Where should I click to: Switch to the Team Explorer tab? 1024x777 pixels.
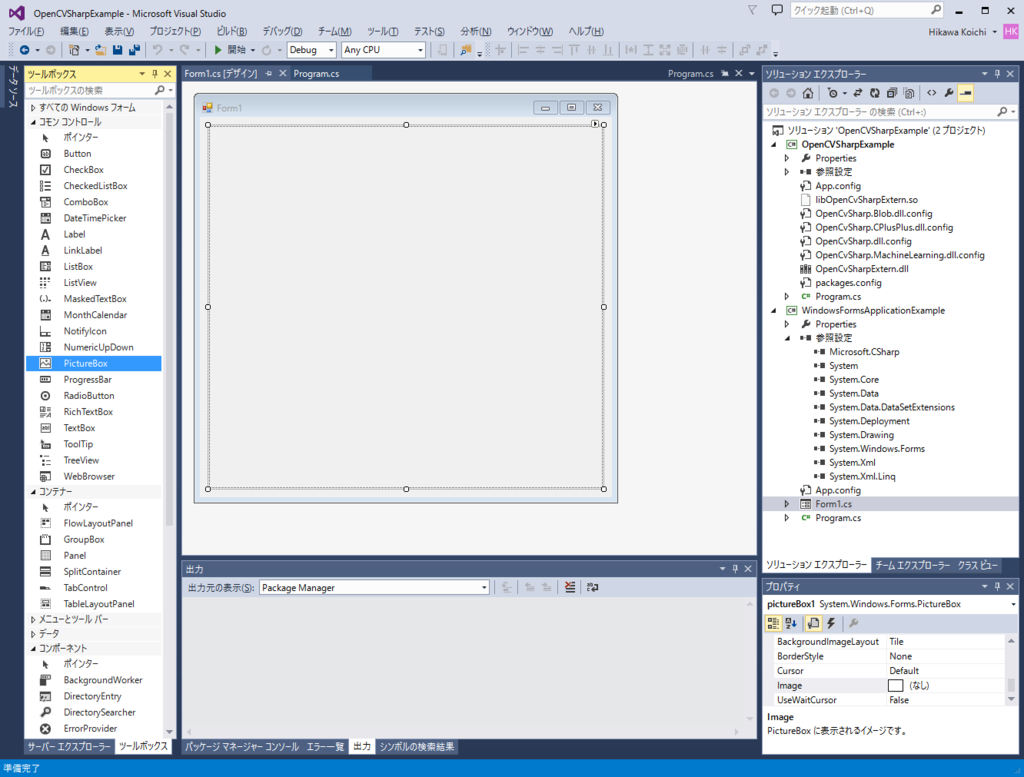(912, 565)
